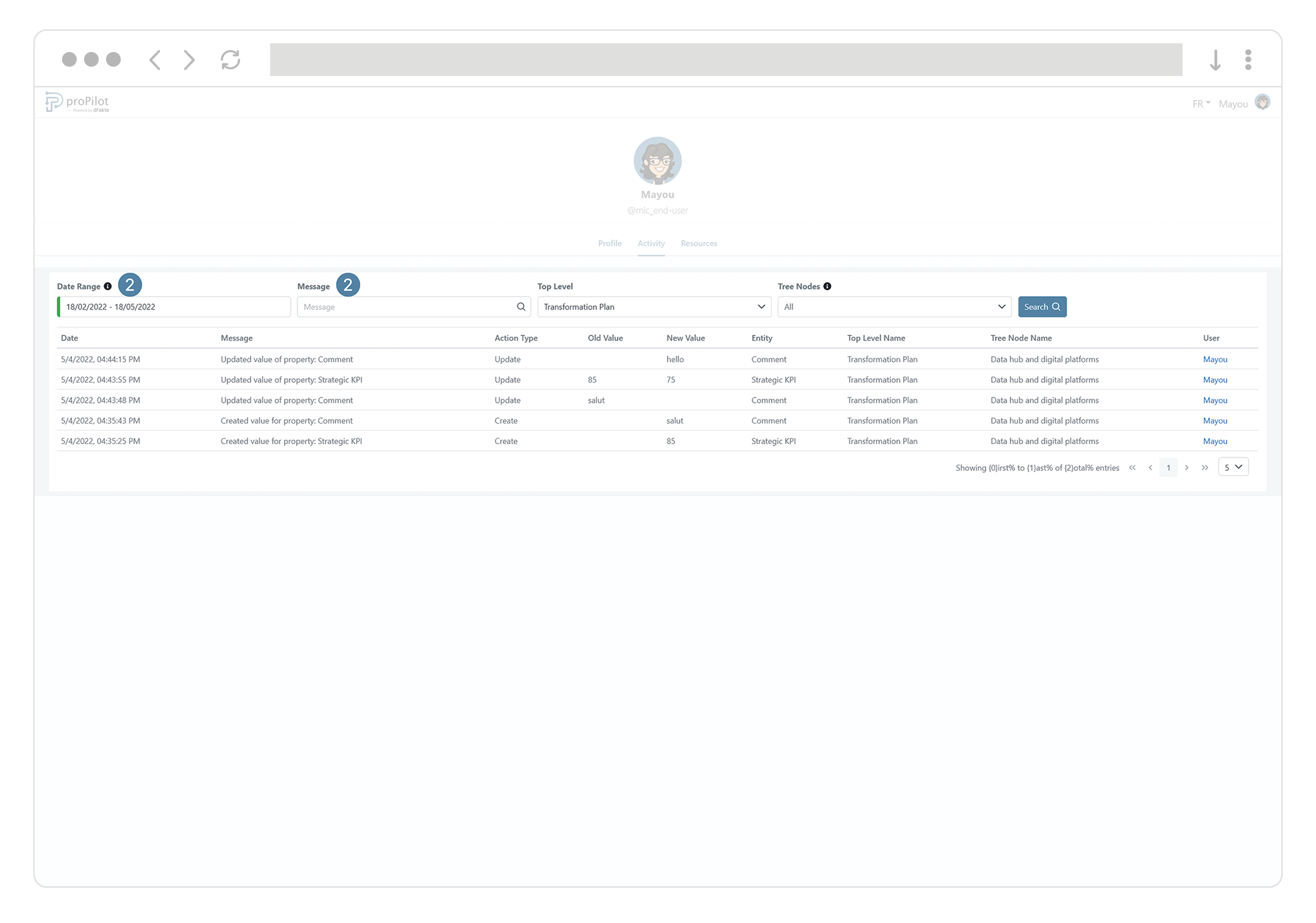This screenshot has height=923, width=1316.
Task: Click the Tree Nodes info icon
Action: 827,286
